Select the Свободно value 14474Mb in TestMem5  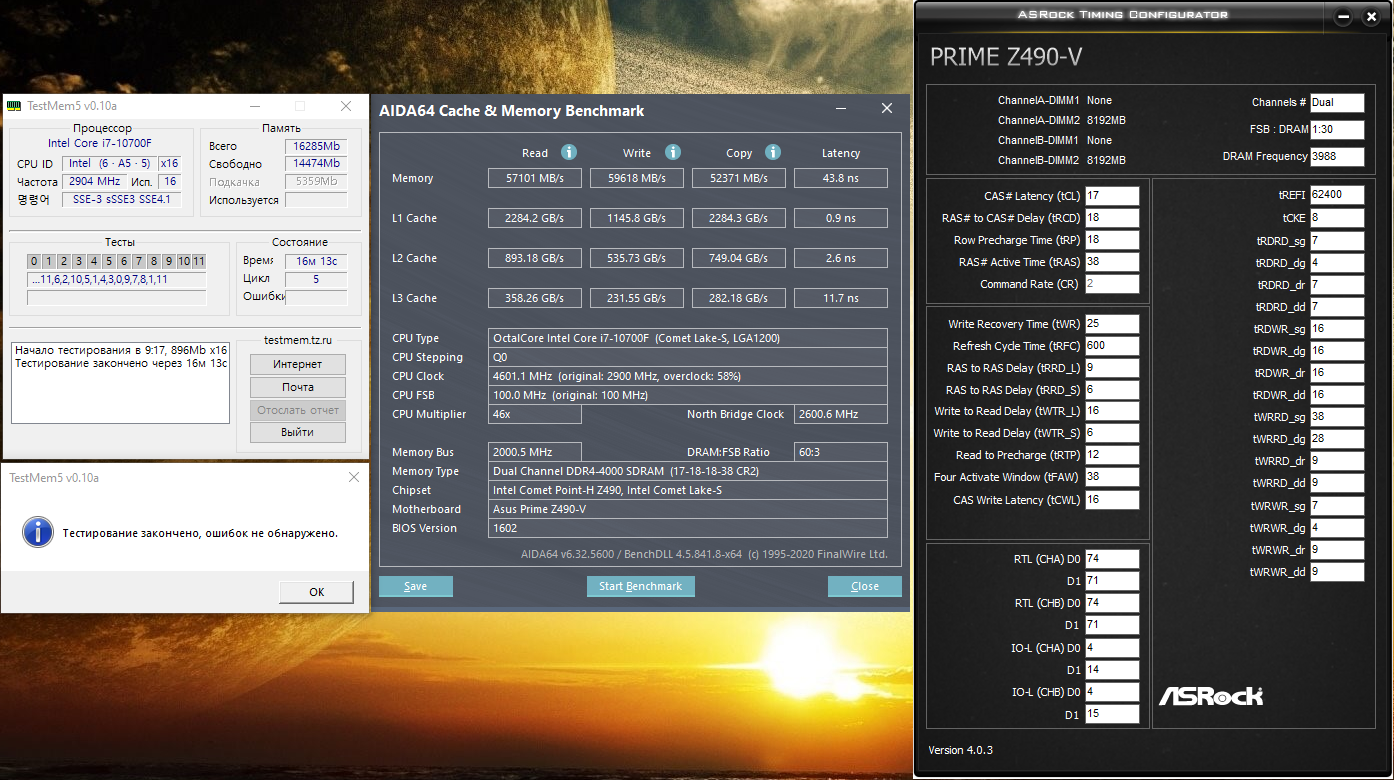[x=316, y=164]
